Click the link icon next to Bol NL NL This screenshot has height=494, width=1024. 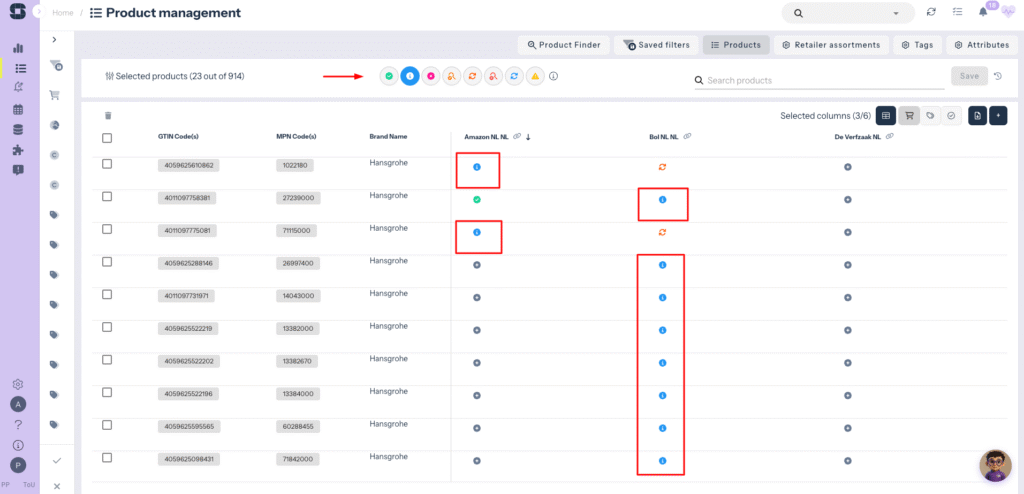coord(688,137)
